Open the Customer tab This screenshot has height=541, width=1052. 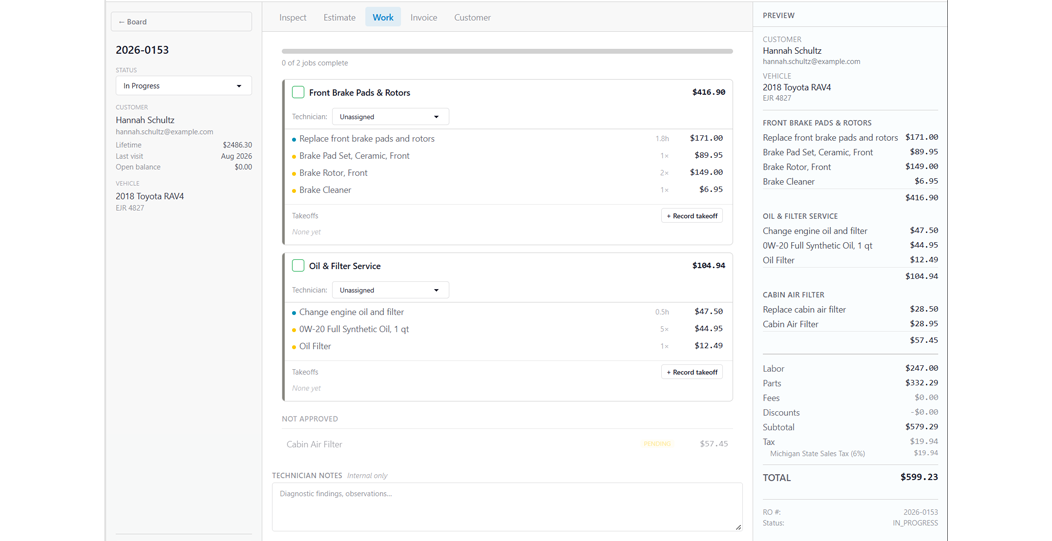(472, 17)
